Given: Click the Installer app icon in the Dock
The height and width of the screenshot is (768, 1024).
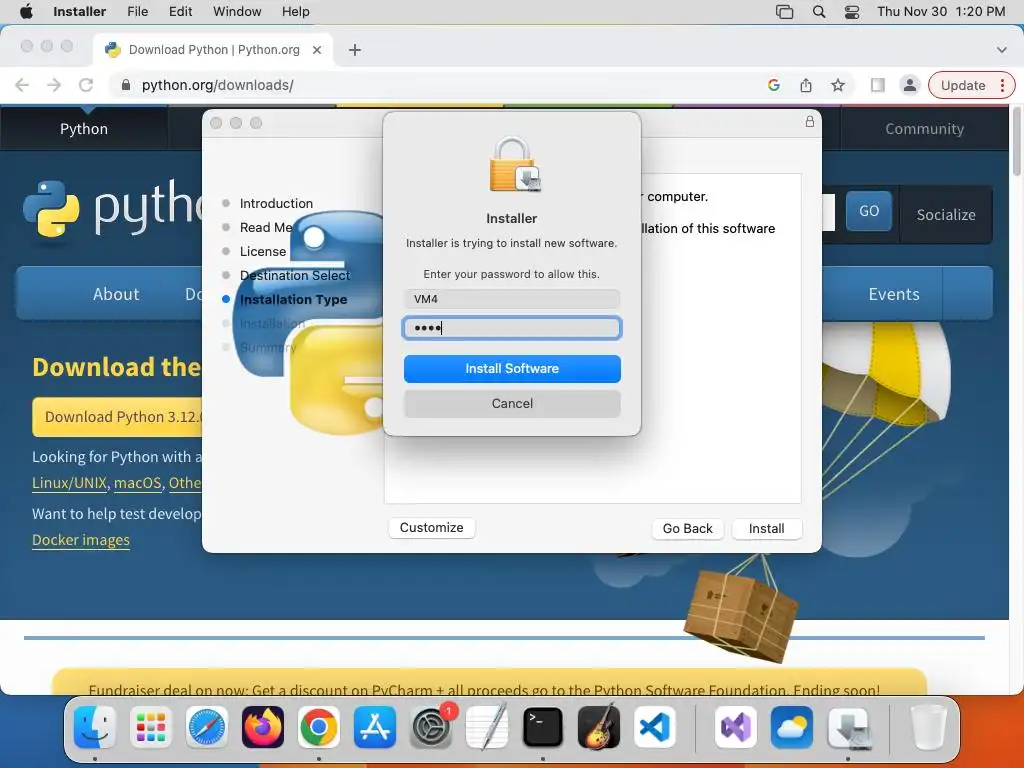Looking at the screenshot, I should [848, 727].
